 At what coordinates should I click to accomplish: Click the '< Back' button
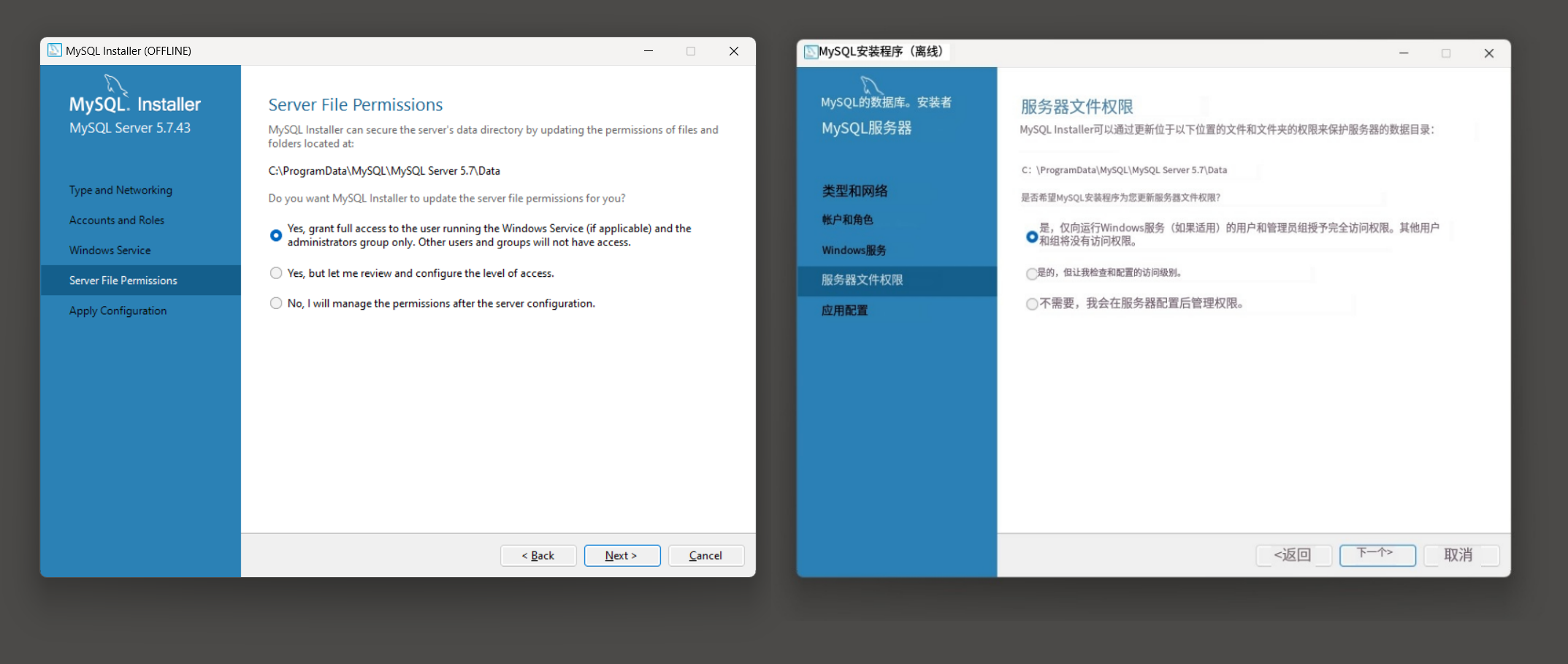(x=538, y=555)
